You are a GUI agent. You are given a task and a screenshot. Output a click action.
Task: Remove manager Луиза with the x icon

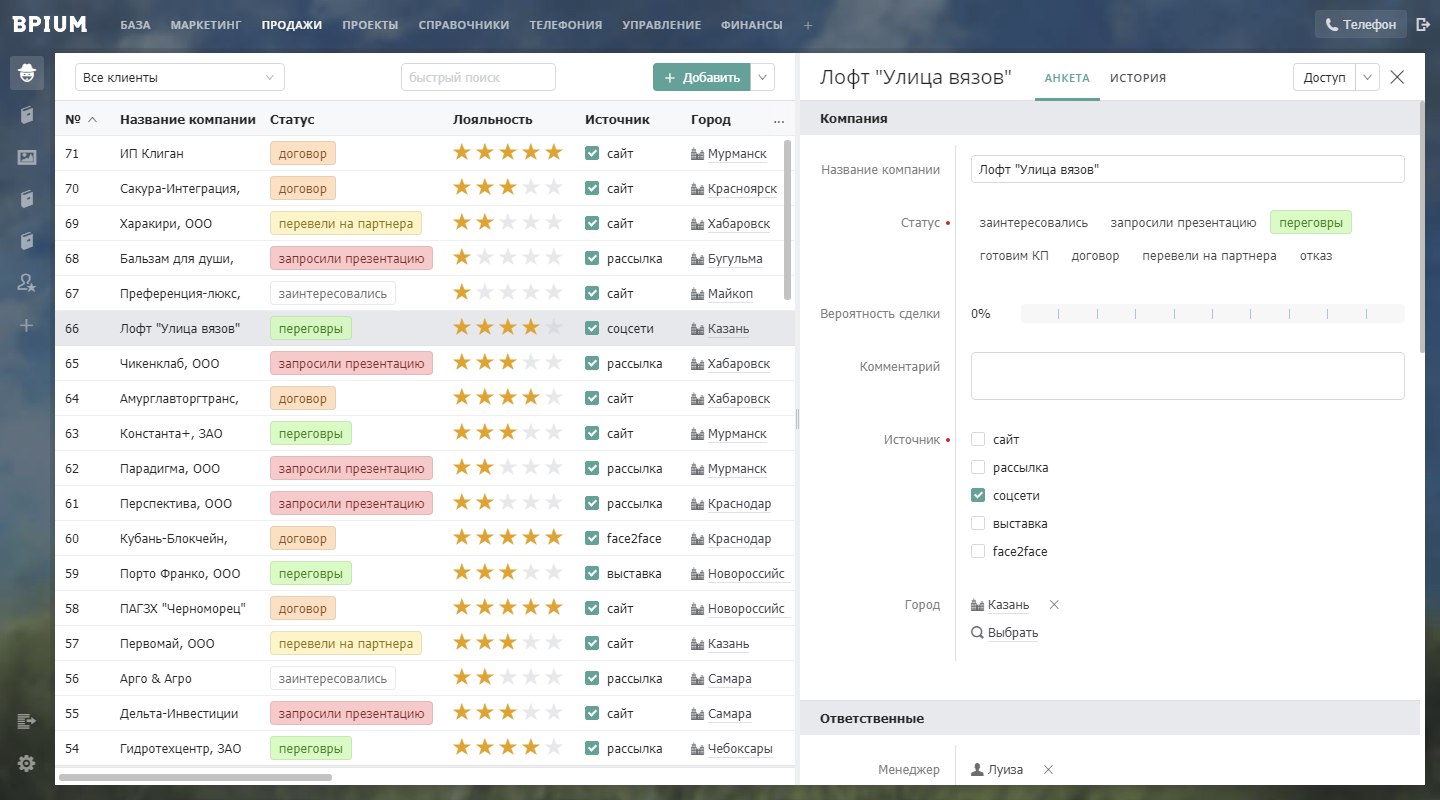pos(1048,770)
